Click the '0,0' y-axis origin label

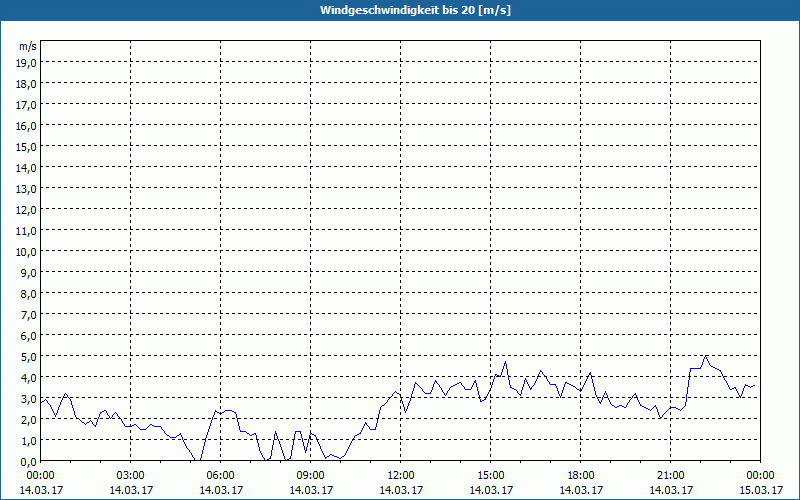click(30, 462)
